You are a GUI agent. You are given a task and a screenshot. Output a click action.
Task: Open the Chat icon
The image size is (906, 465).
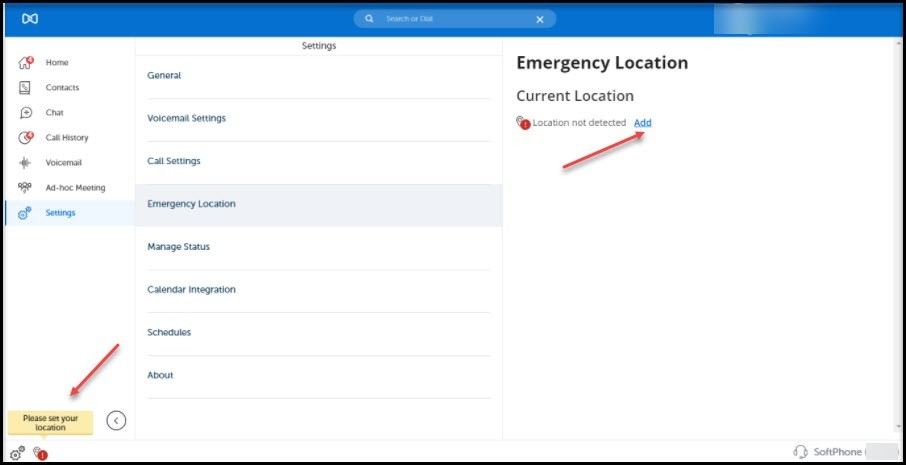coord(26,113)
